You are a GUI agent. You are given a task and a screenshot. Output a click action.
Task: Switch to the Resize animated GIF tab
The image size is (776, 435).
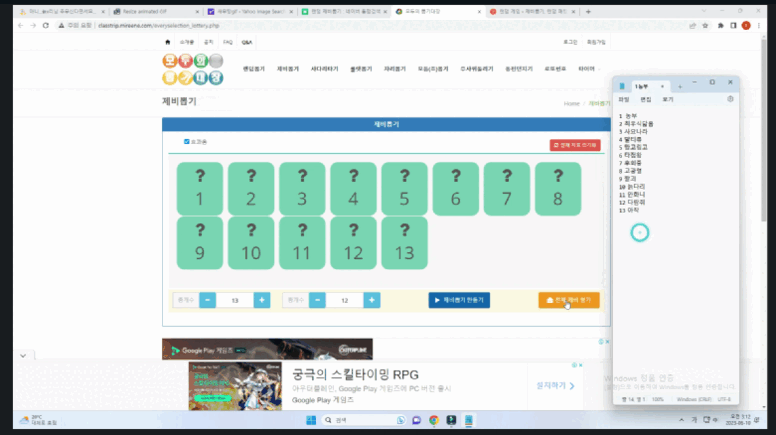click(x=155, y=11)
